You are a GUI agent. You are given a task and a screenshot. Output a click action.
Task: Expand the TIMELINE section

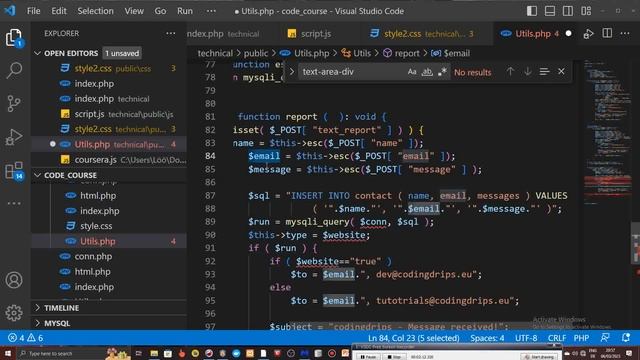point(61,308)
